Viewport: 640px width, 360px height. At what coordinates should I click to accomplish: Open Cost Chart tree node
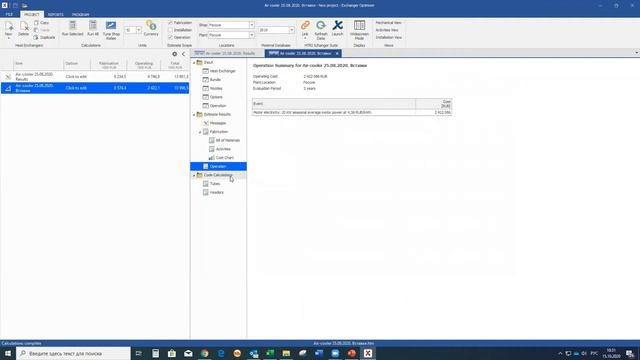click(x=224, y=158)
